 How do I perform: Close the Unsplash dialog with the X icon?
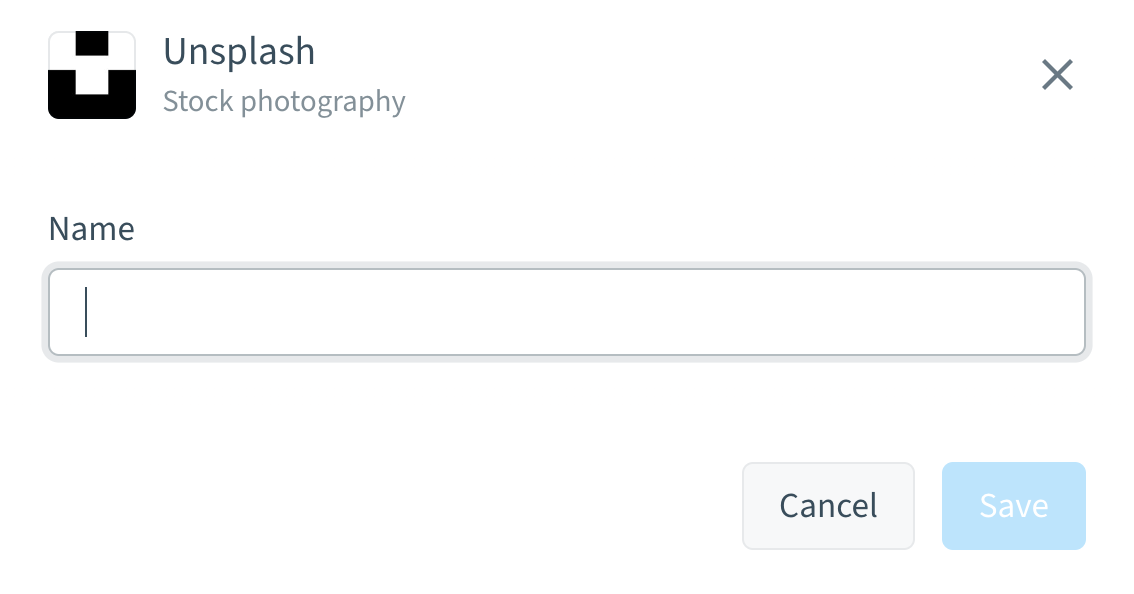[1057, 75]
